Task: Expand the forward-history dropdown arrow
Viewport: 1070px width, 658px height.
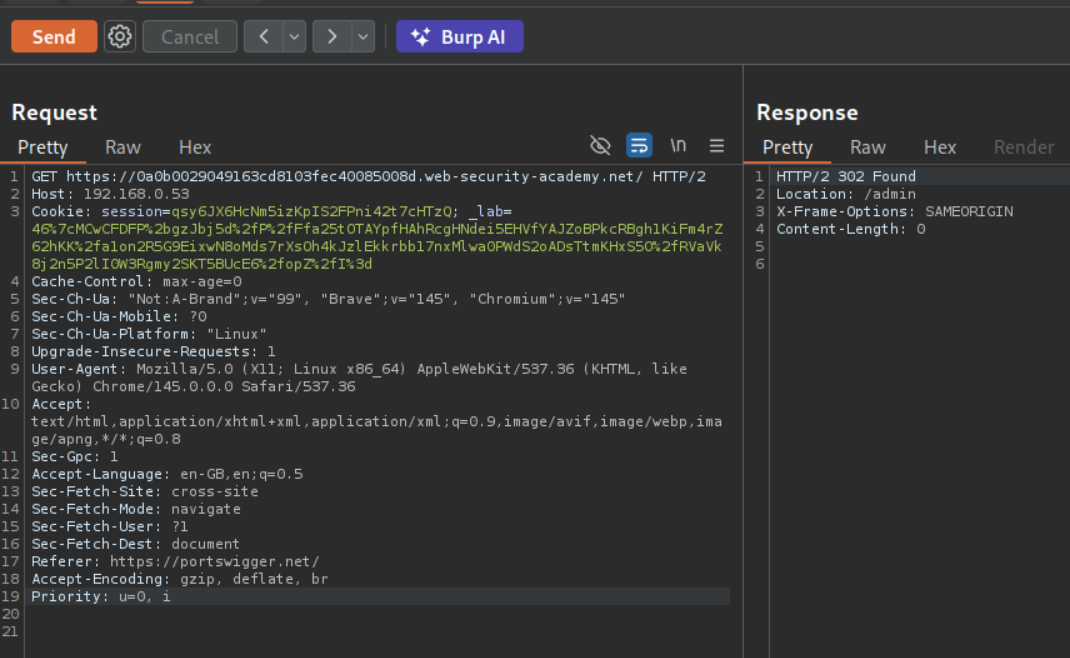Action: [x=362, y=37]
